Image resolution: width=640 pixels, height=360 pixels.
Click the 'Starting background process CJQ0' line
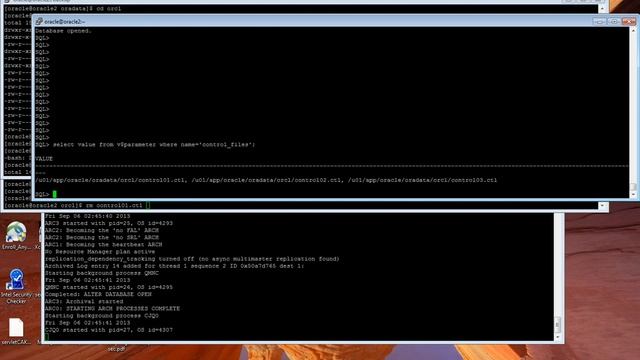point(102,316)
